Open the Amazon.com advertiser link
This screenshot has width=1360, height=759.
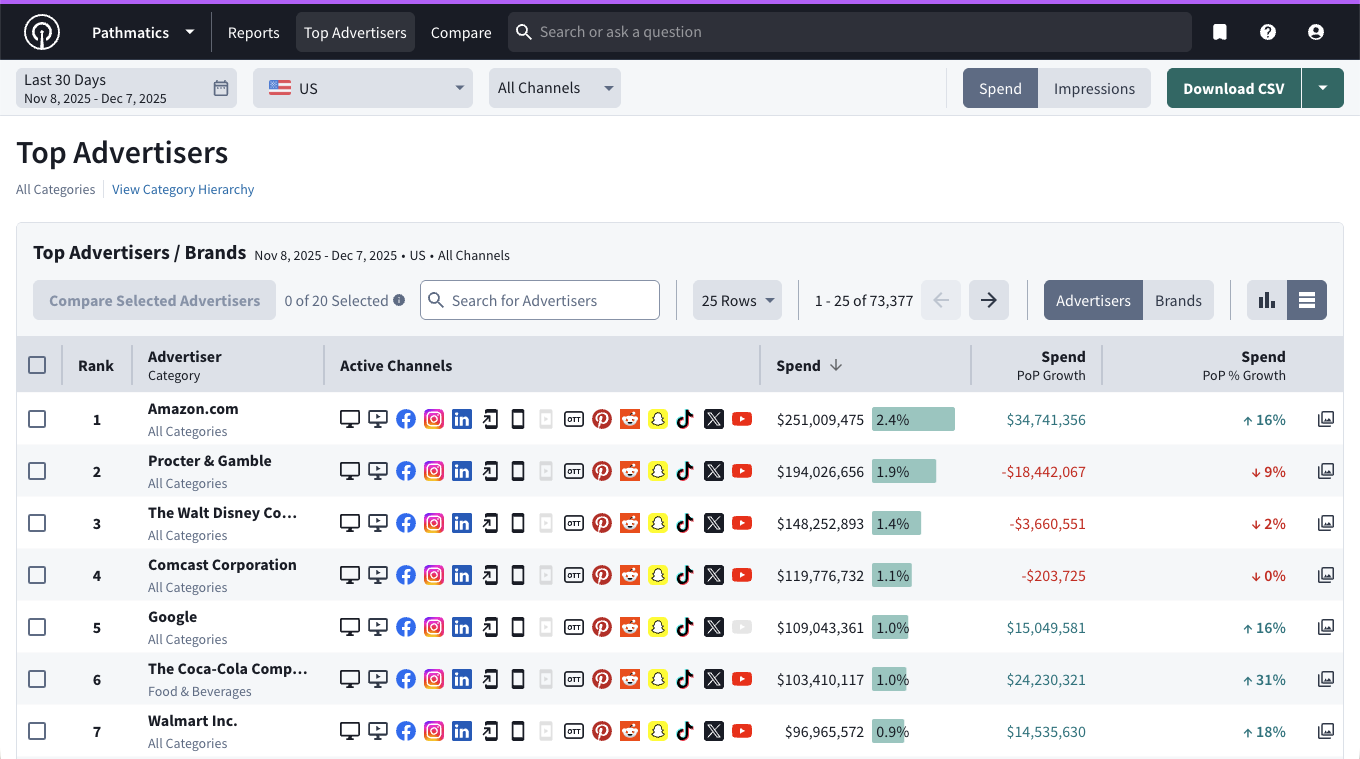(x=193, y=408)
